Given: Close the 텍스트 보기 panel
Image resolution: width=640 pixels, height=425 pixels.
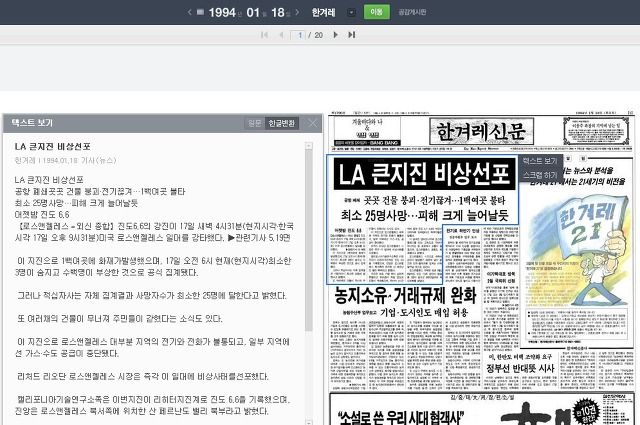Looking at the screenshot, I should [312, 123].
